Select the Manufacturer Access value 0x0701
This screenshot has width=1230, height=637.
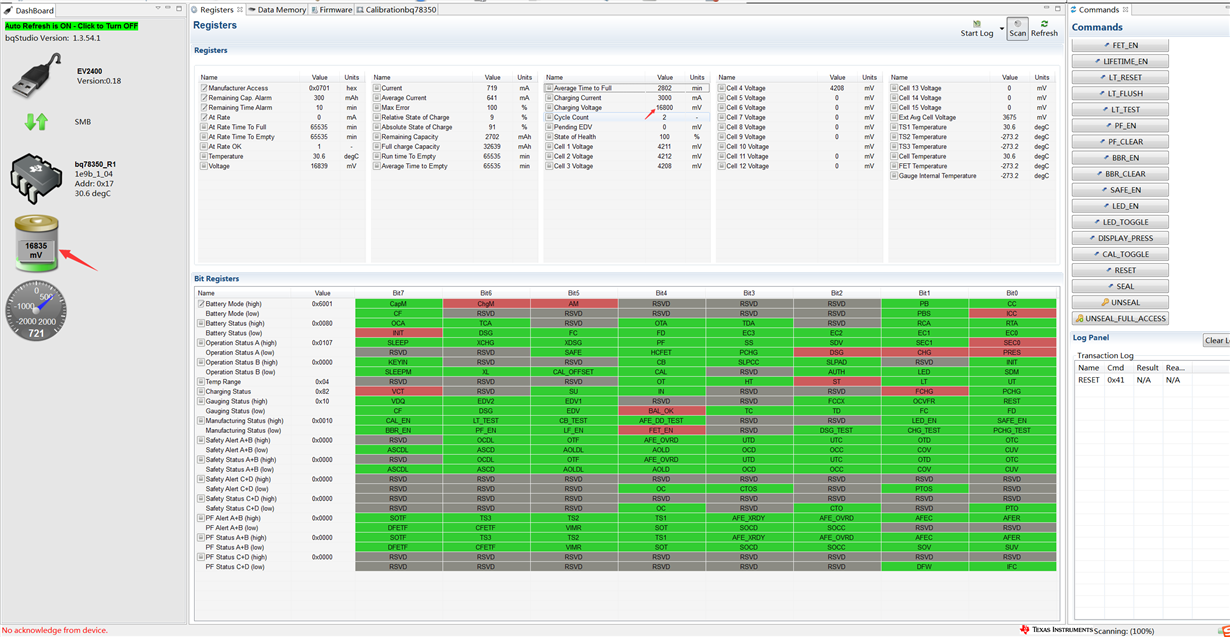click(320, 88)
